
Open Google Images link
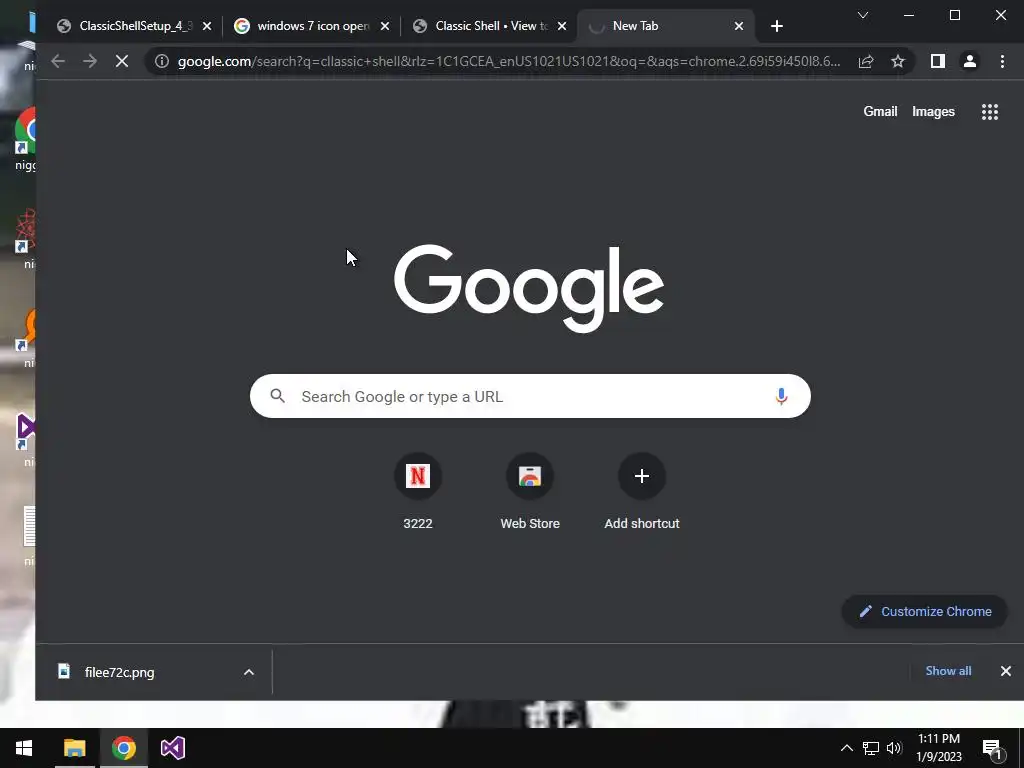tap(933, 112)
